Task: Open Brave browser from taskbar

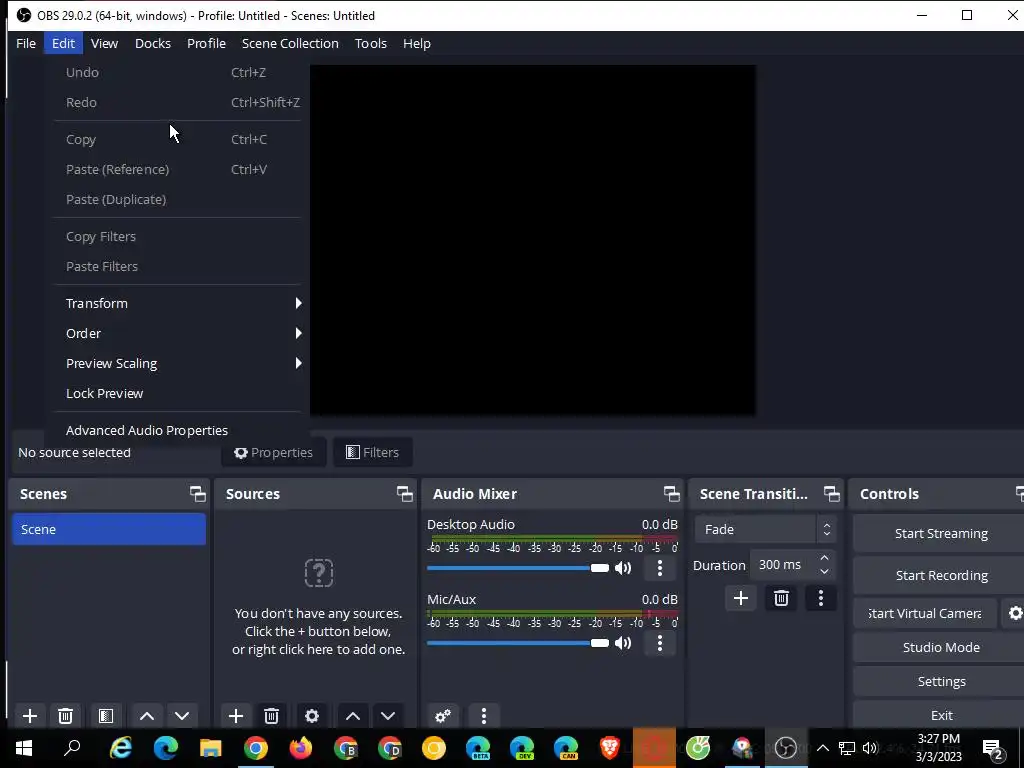Action: point(609,748)
